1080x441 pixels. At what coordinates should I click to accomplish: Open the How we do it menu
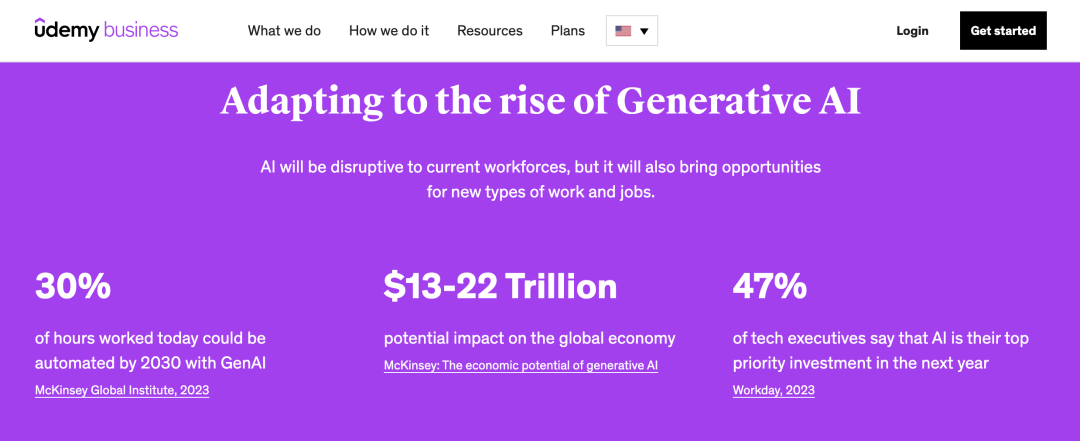(389, 31)
